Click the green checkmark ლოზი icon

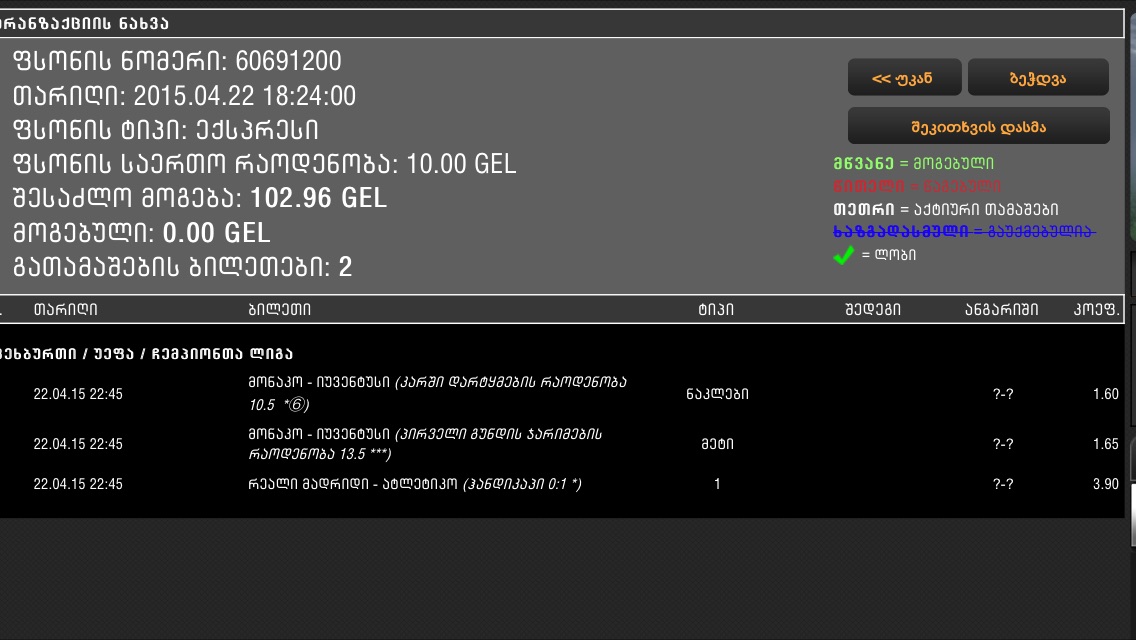843,255
